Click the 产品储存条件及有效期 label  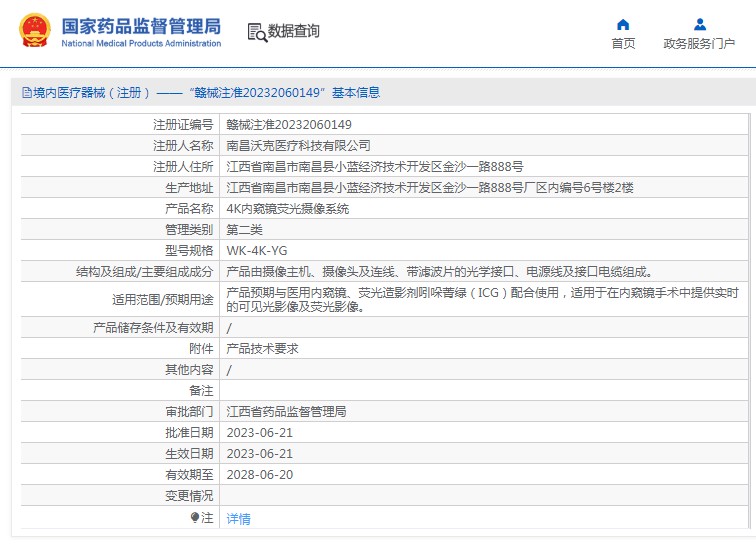coord(153,328)
